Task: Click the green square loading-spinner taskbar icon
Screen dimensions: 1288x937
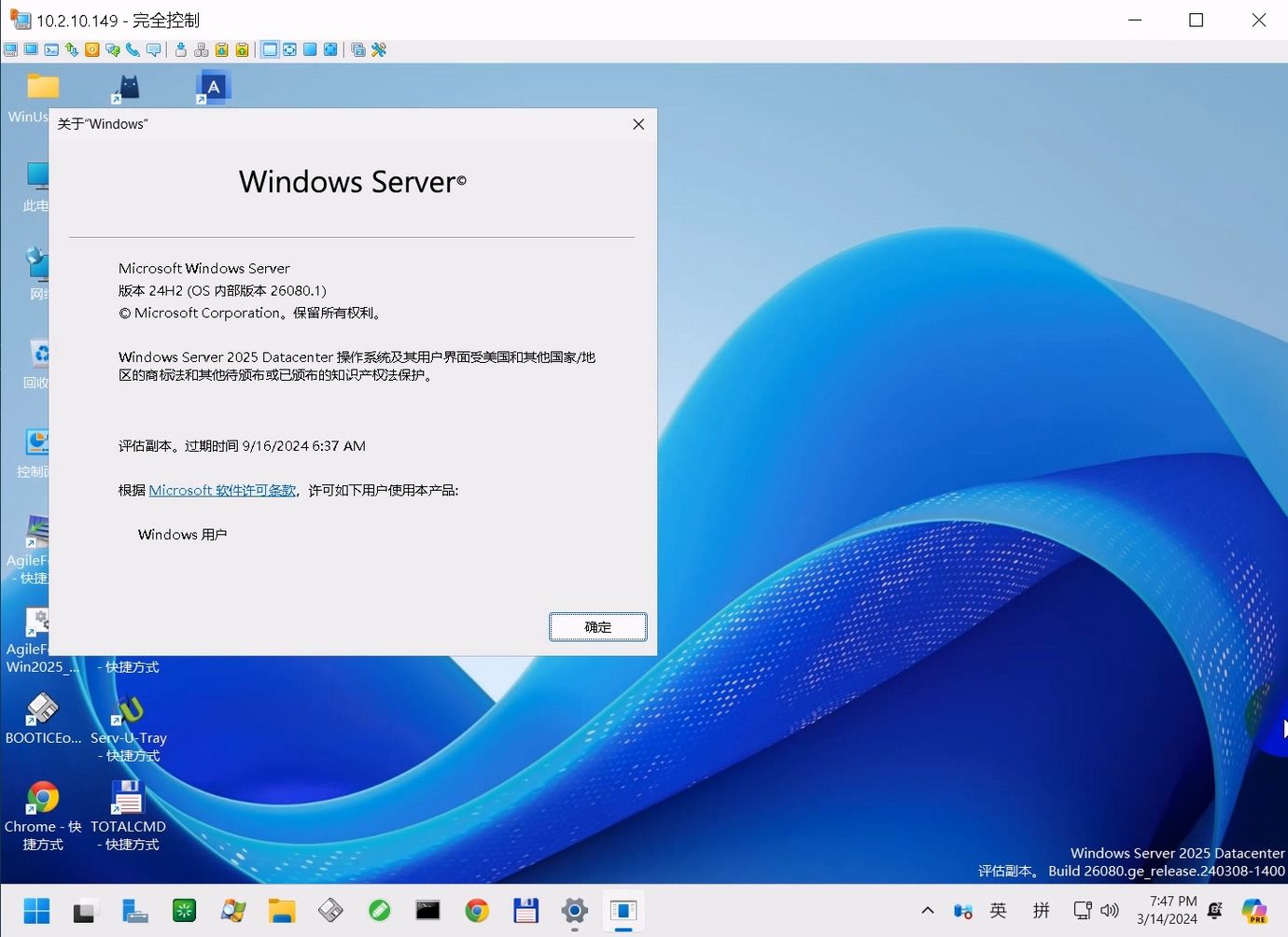Action: 185,911
